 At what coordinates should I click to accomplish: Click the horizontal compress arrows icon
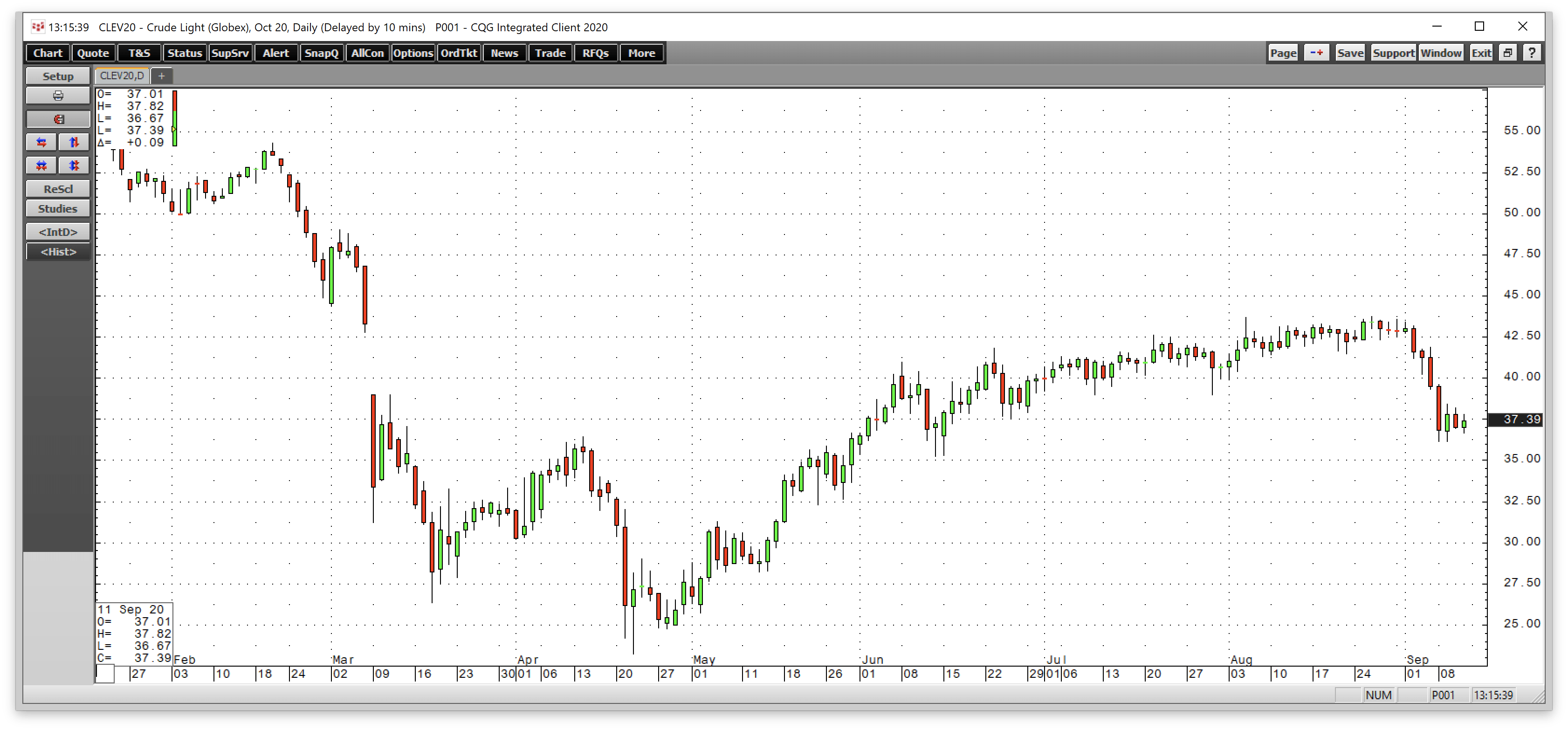(x=41, y=165)
